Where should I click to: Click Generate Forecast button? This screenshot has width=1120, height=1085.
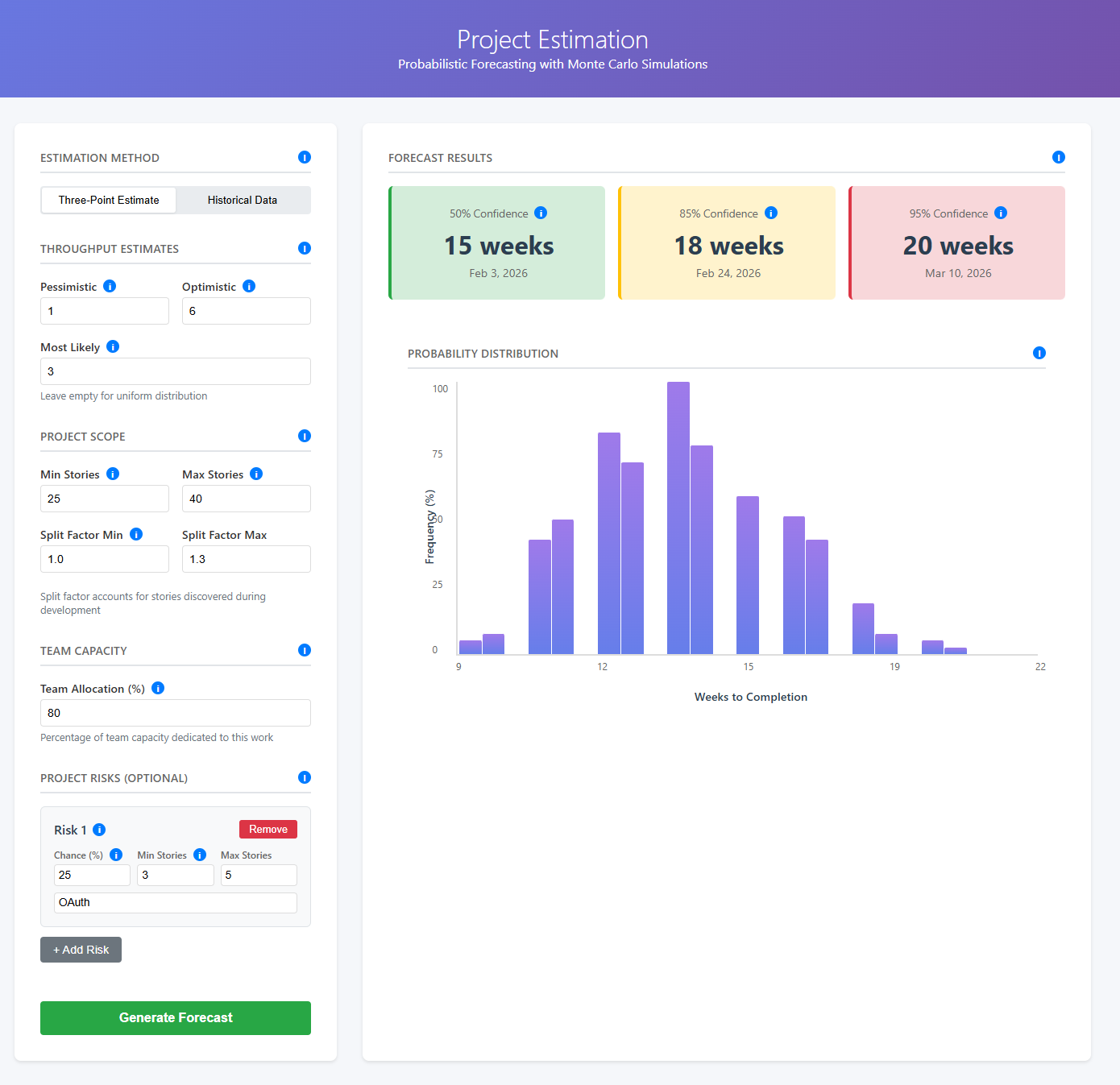click(176, 1018)
